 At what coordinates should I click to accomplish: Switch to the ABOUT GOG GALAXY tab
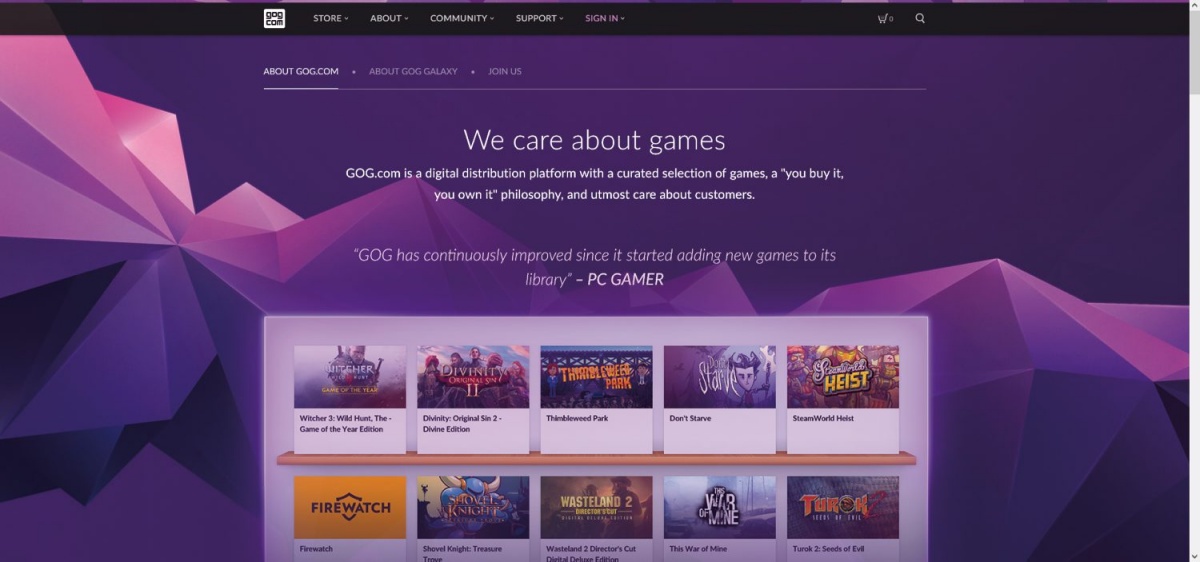(x=413, y=72)
